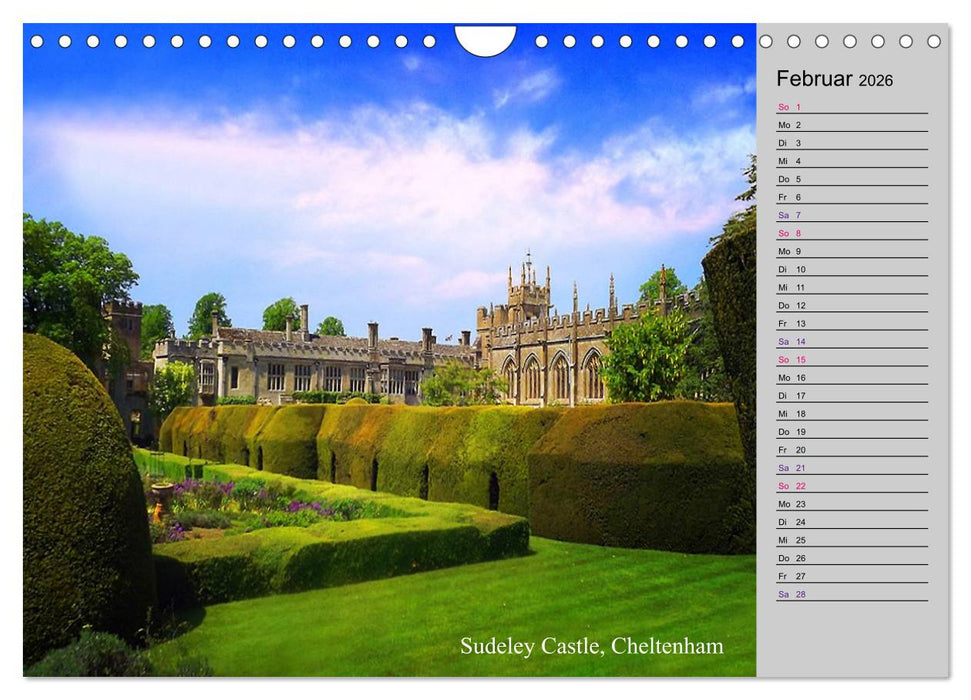Select the last row Sa 28
This screenshot has width=971, height=700.
851,594
